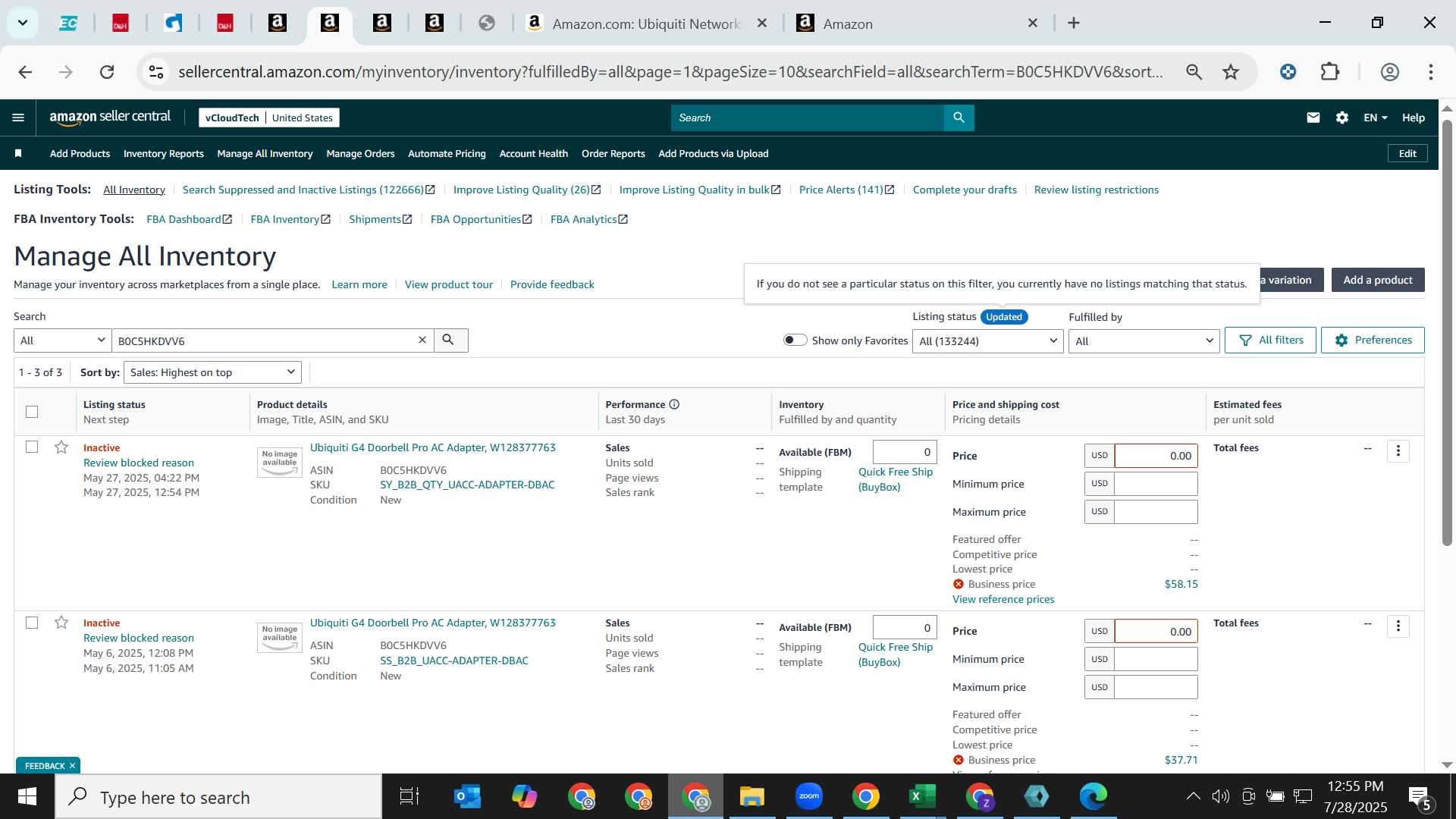The height and width of the screenshot is (819, 1456).
Task: Select checkbox for SY_B2B_QTY_UACC-ADAPTER-DBAC listing
Action: (32, 447)
